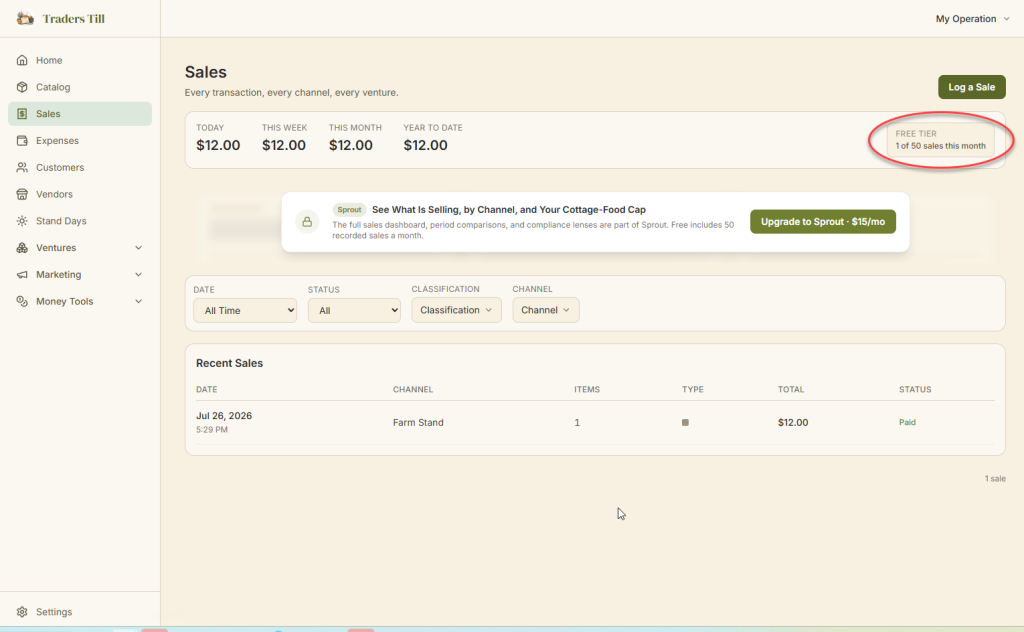Click the Channel column header in table
Screen dimensions: 1024x632
point(413,389)
